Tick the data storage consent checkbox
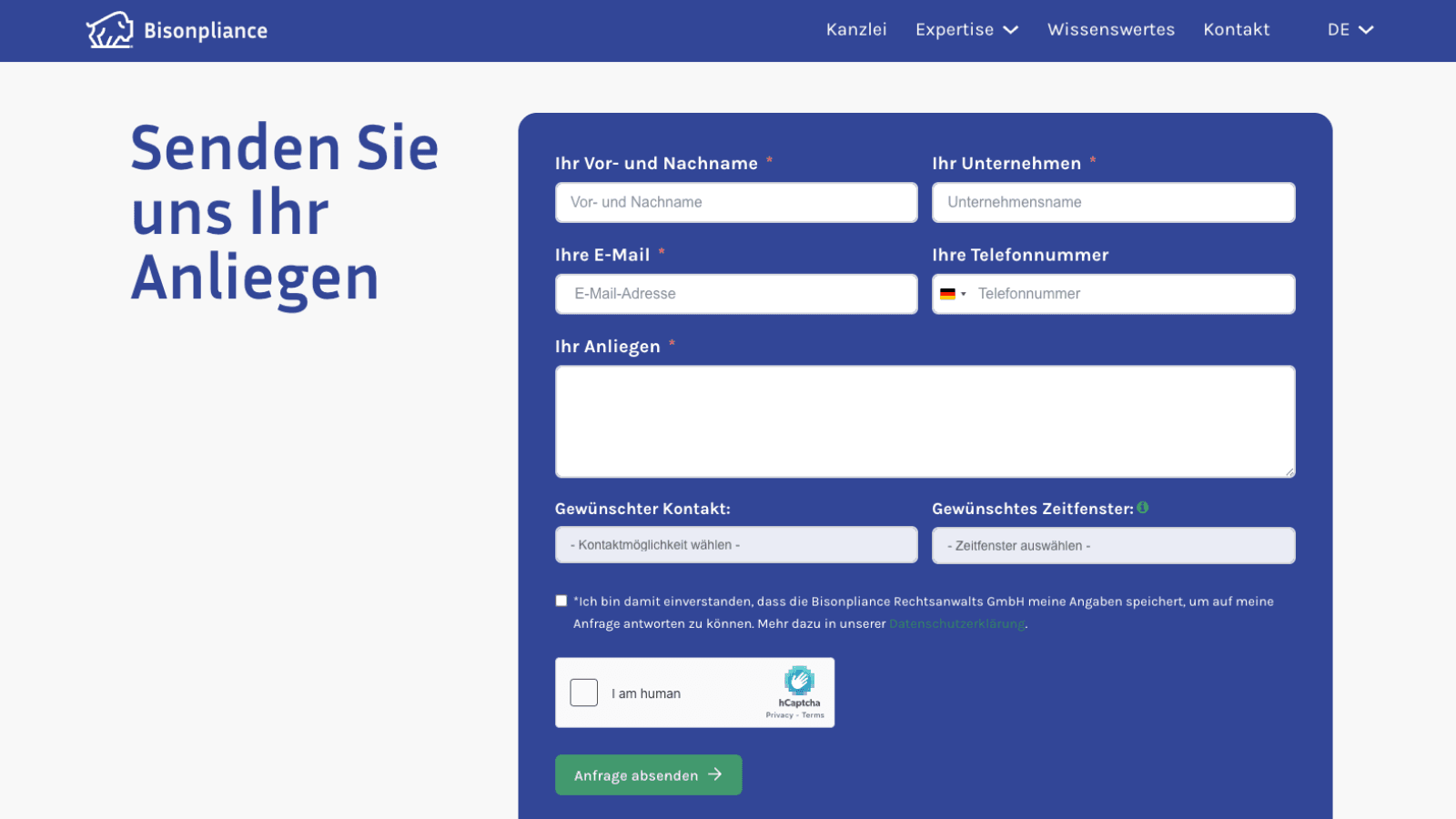Viewport: 1456px width, 819px height. tap(561, 601)
